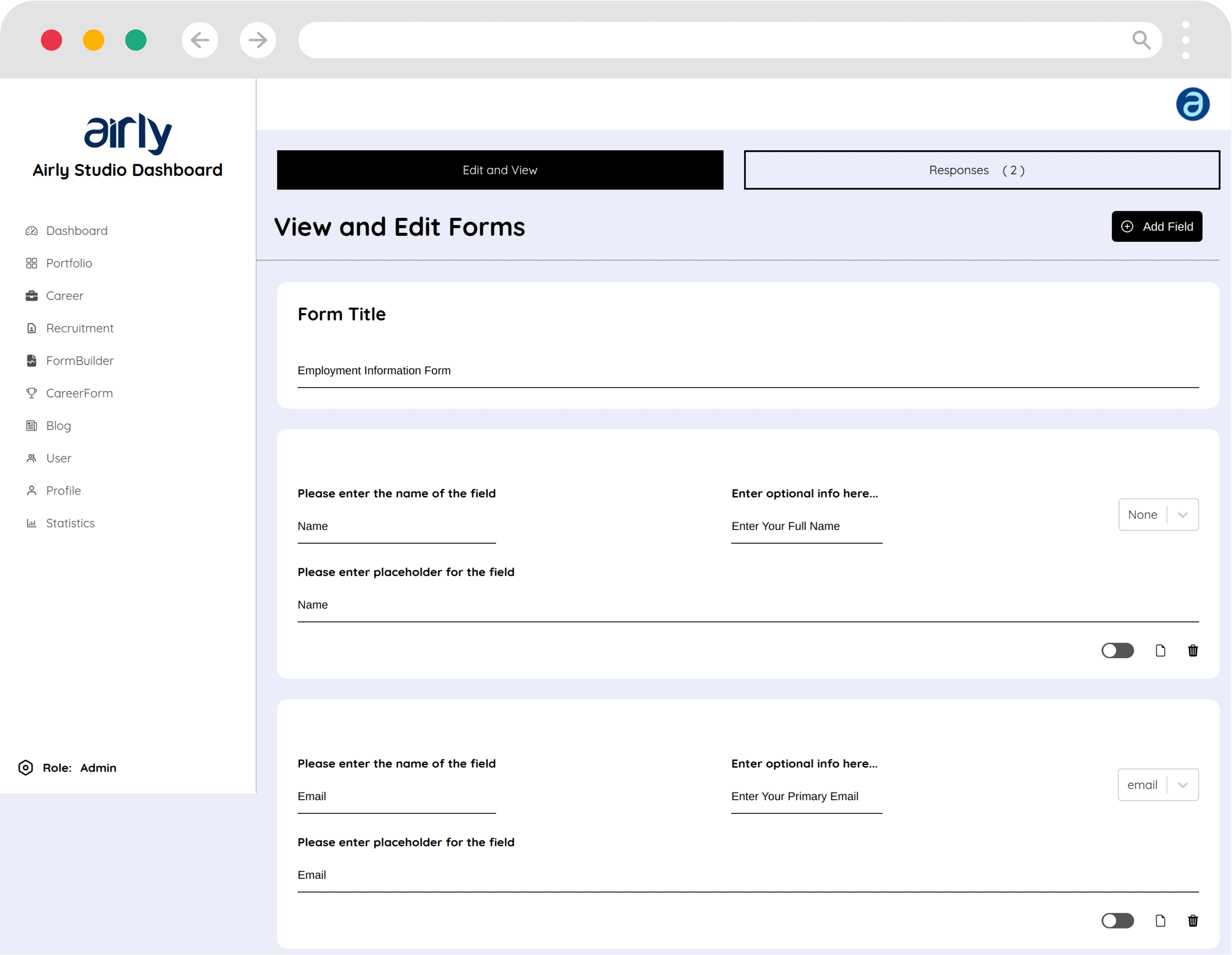This screenshot has height=955, width=1232.
Task: Click the Airly avatar icon top right
Action: (1192, 104)
